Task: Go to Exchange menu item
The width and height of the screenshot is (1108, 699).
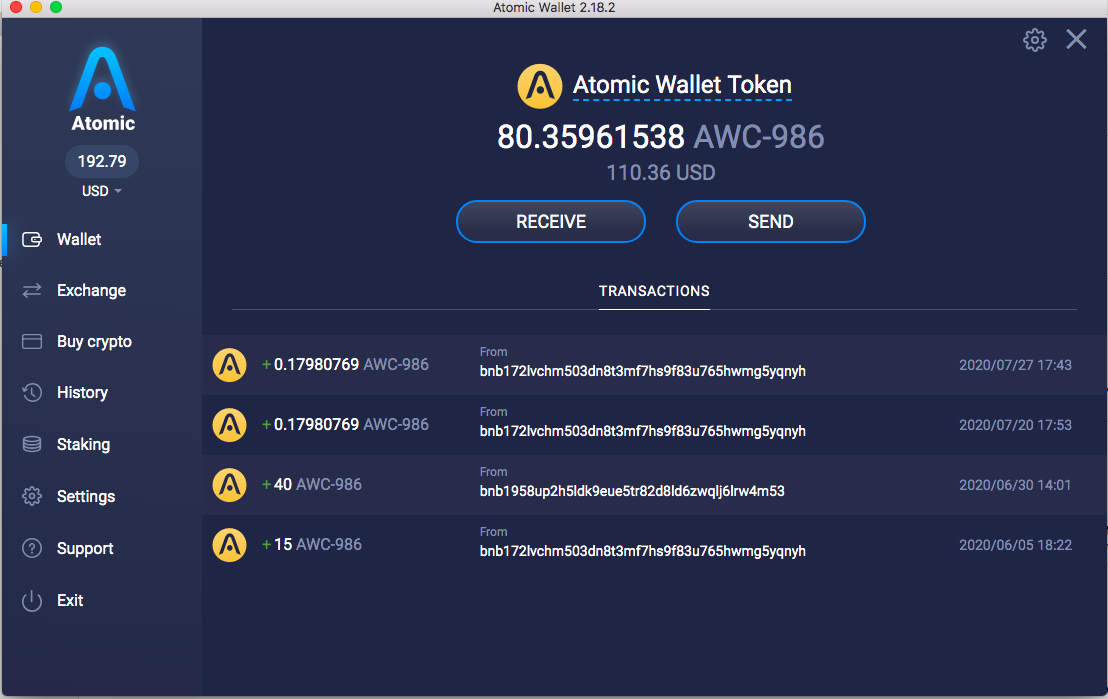Action: [x=91, y=290]
